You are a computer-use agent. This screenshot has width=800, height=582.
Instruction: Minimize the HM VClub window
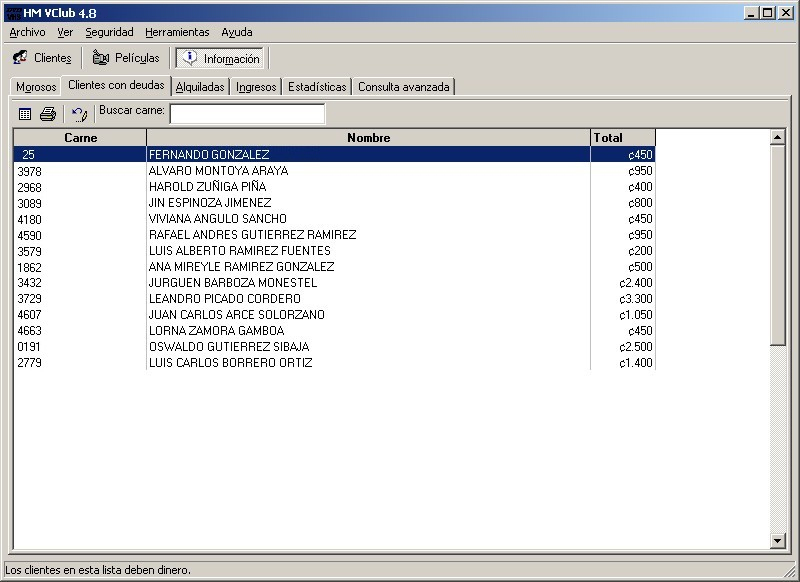tap(751, 13)
